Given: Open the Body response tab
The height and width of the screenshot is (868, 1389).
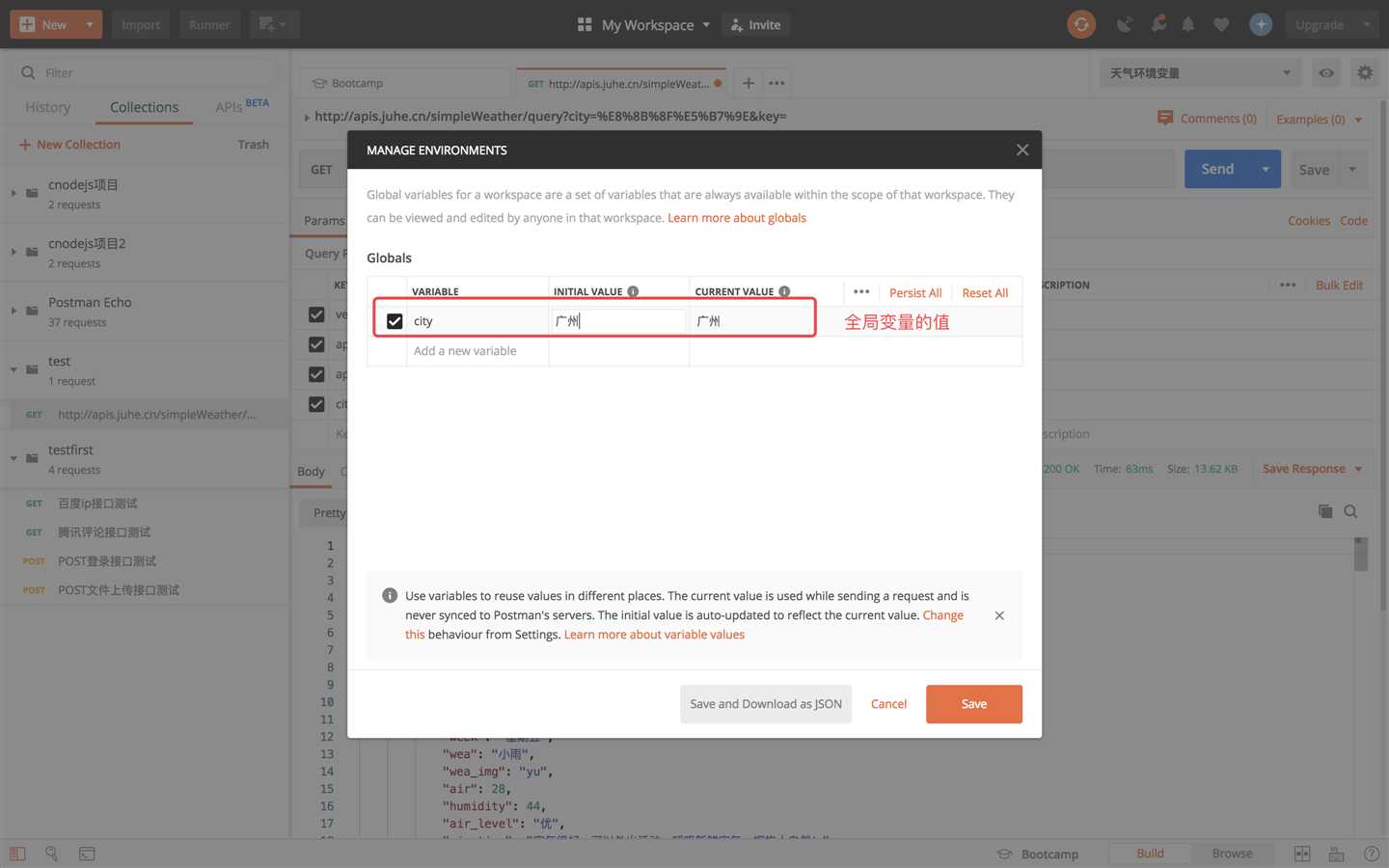Looking at the screenshot, I should click(311, 472).
